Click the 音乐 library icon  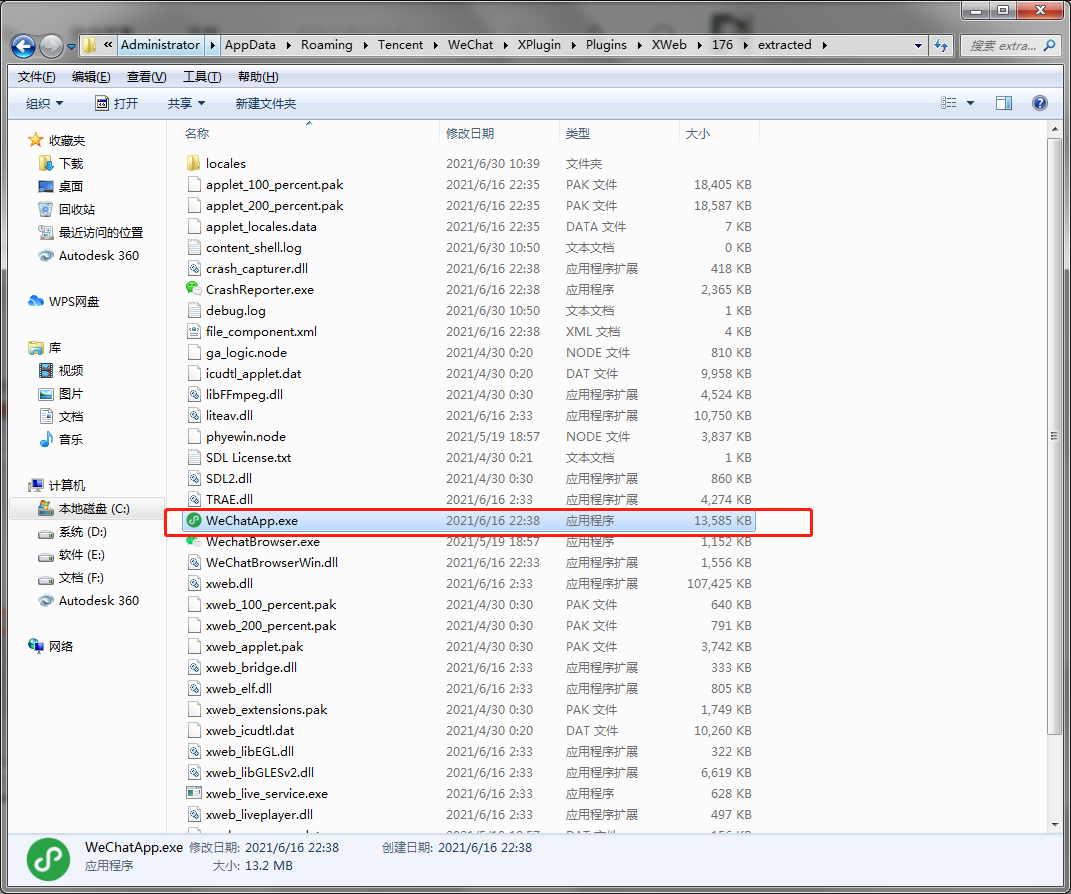pyautogui.click(x=46, y=439)
